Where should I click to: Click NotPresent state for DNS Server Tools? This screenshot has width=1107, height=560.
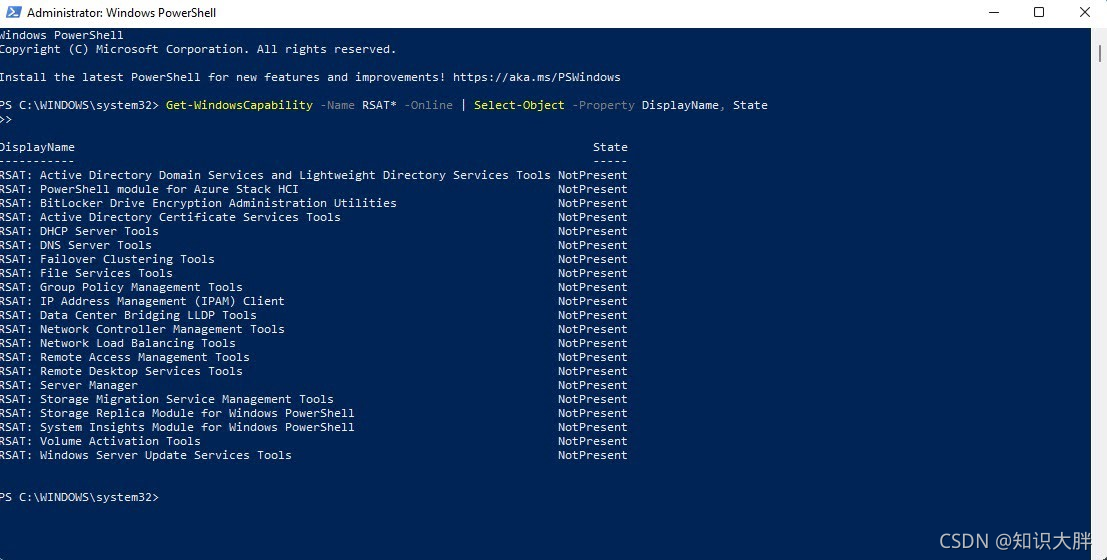pyautogui.click(x=592, y=245)
